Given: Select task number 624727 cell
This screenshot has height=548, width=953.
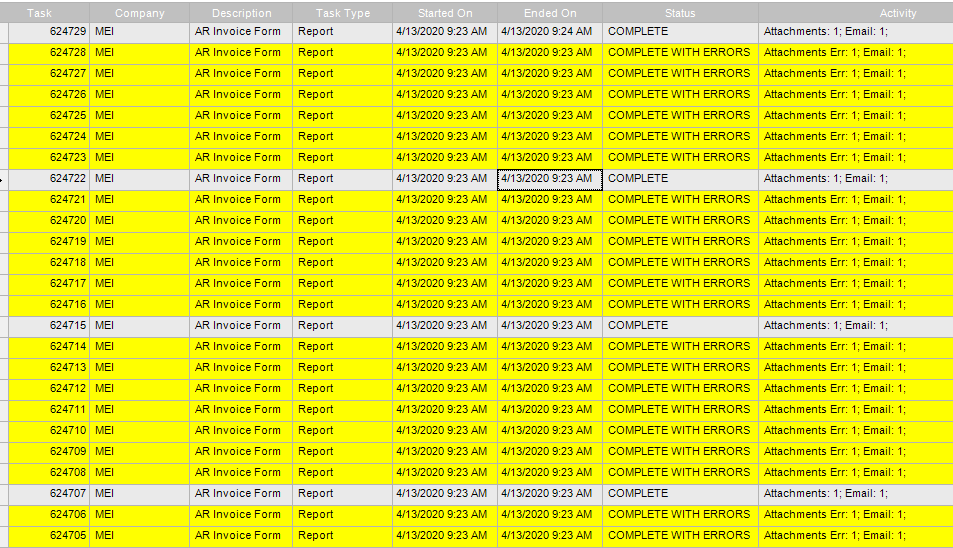Looking at the screenshot, I should (49, 74).
